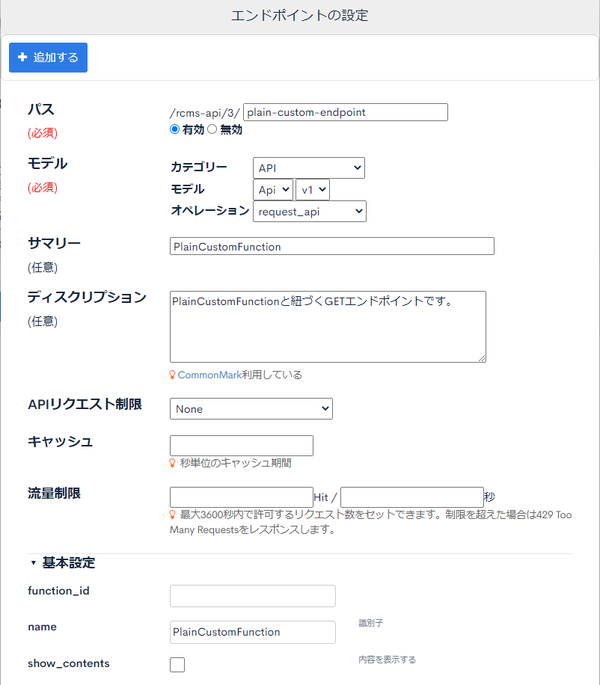Click the lightbulb icon beside 秒単位のキャッシュ期間
The width and height of the screenshot is (600, 685).
pos(173,463)
